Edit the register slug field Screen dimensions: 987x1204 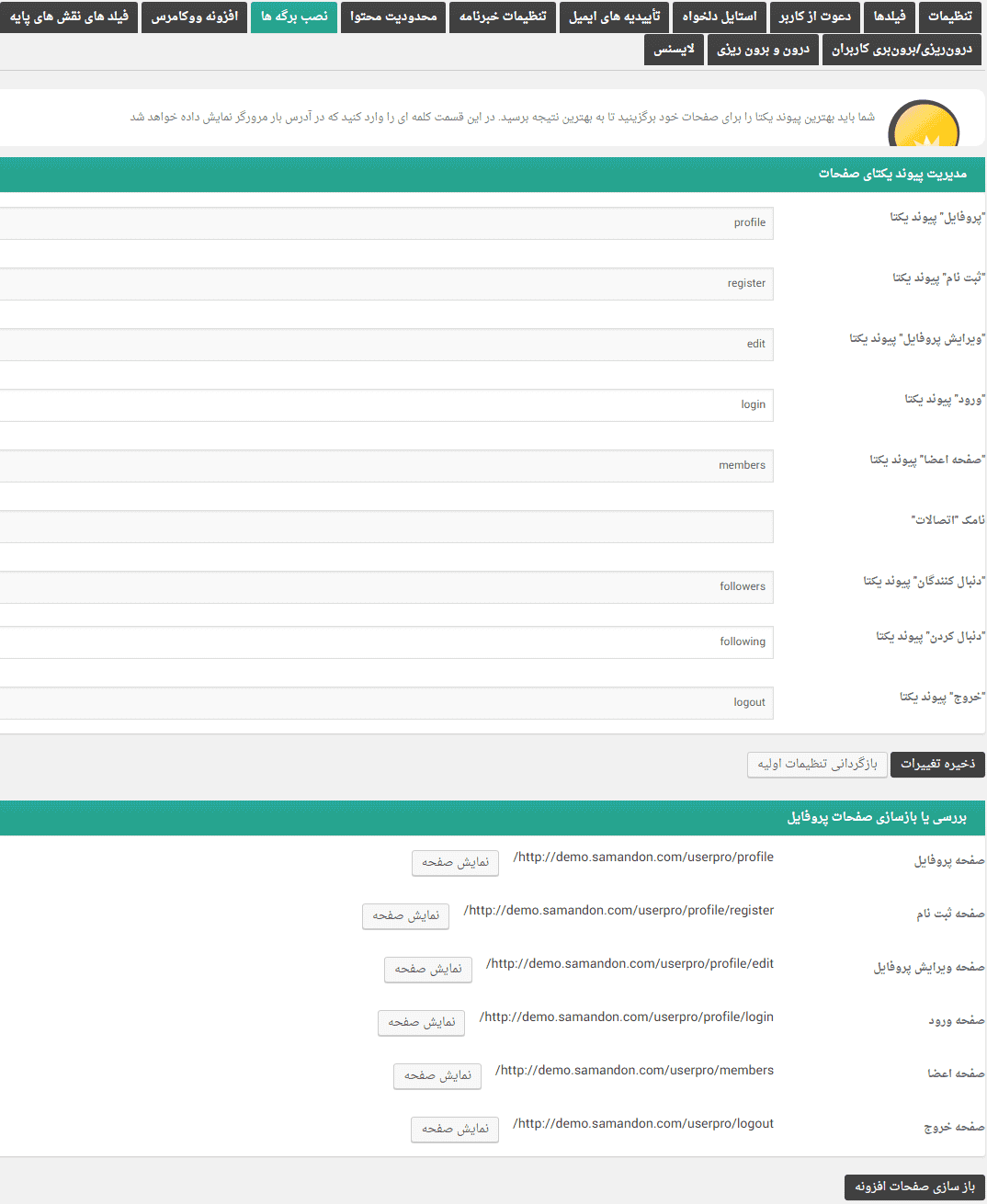pos(386,284)
